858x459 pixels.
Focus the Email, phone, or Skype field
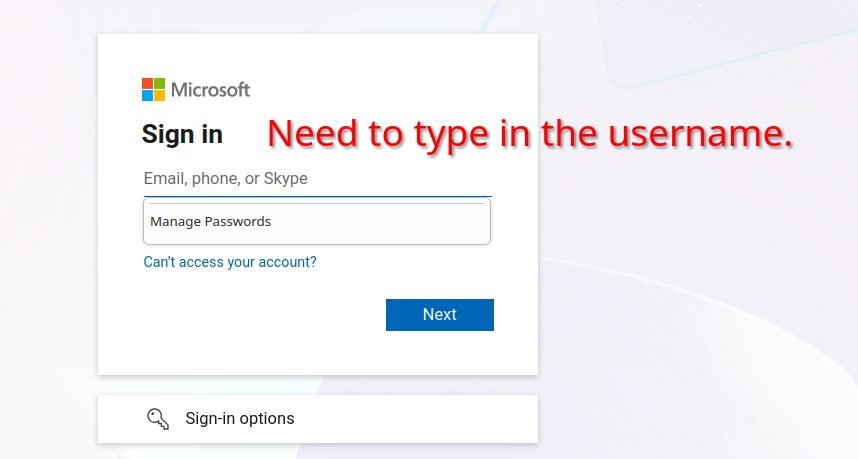(317, 179)
